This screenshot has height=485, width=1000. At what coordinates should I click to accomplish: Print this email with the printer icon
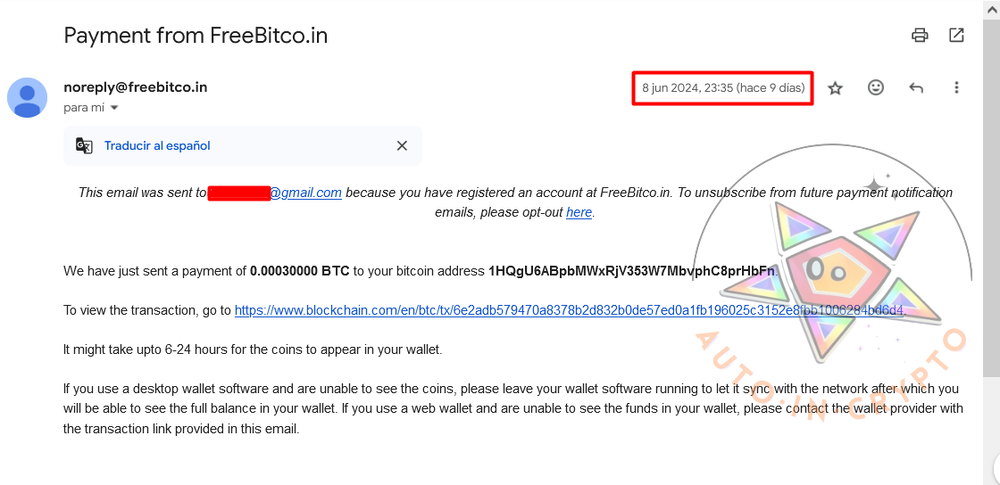pos(920,36)
